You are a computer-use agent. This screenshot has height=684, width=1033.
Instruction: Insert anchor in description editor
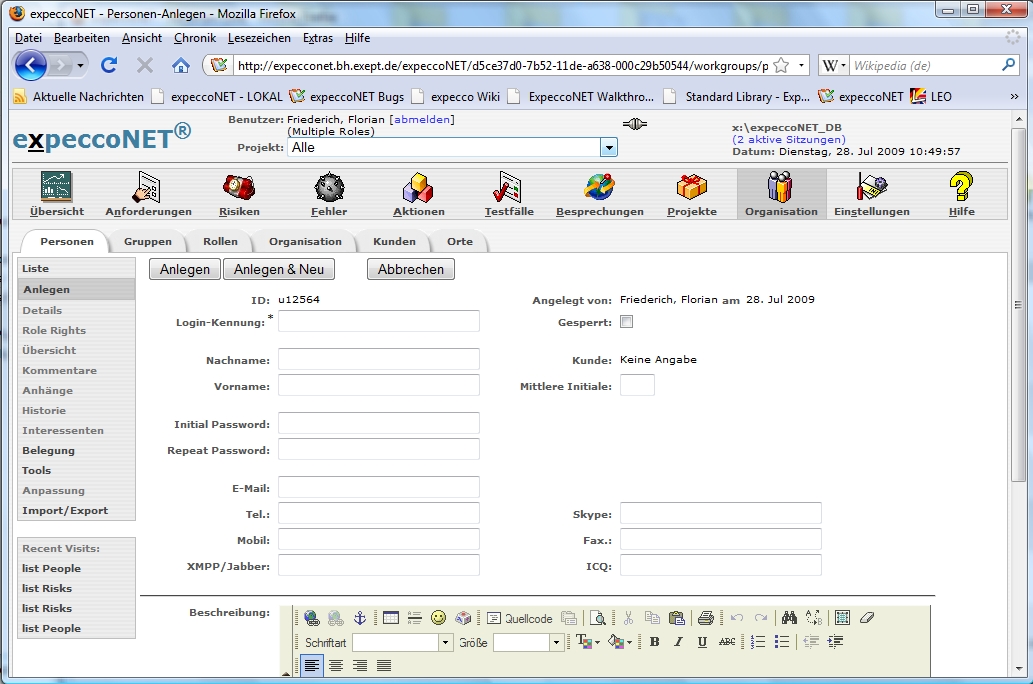point(361,618)
